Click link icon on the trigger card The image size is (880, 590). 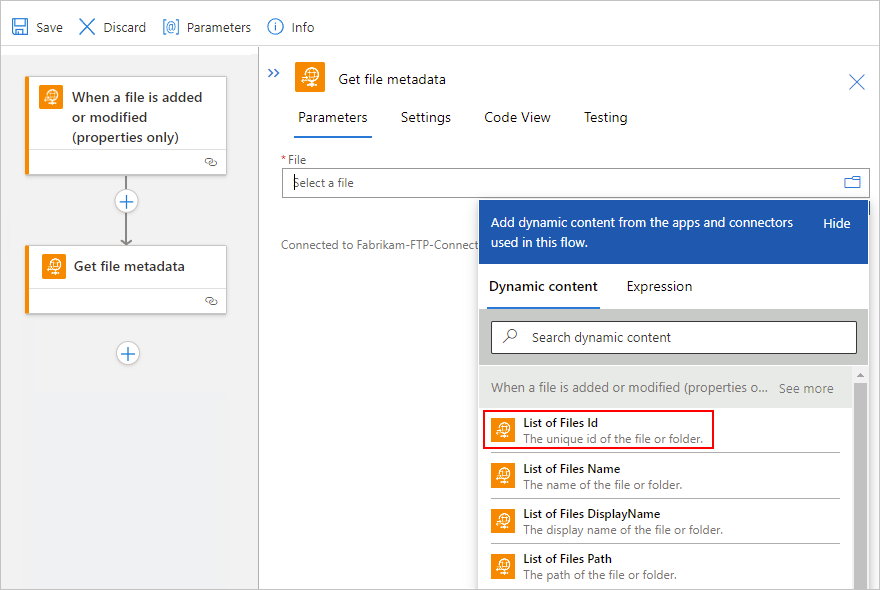click(210, 161)
